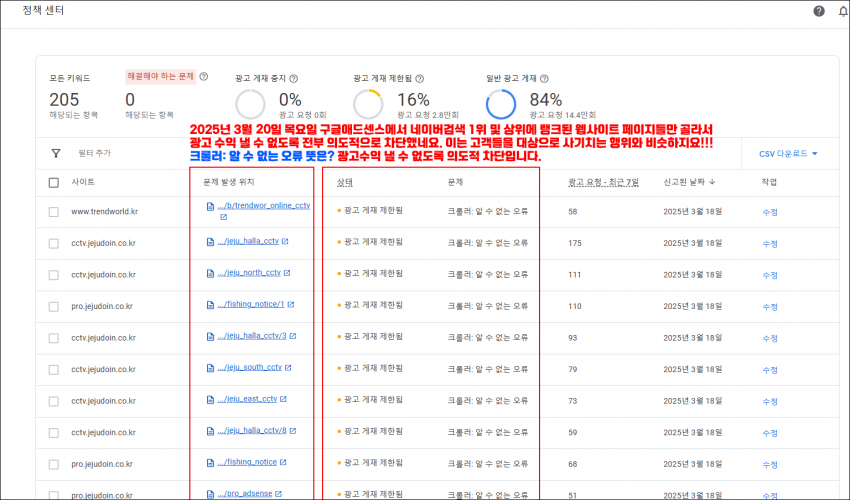Sort by 광고 요청 - 최근 7일 column
850x500 pixels.
603,182
